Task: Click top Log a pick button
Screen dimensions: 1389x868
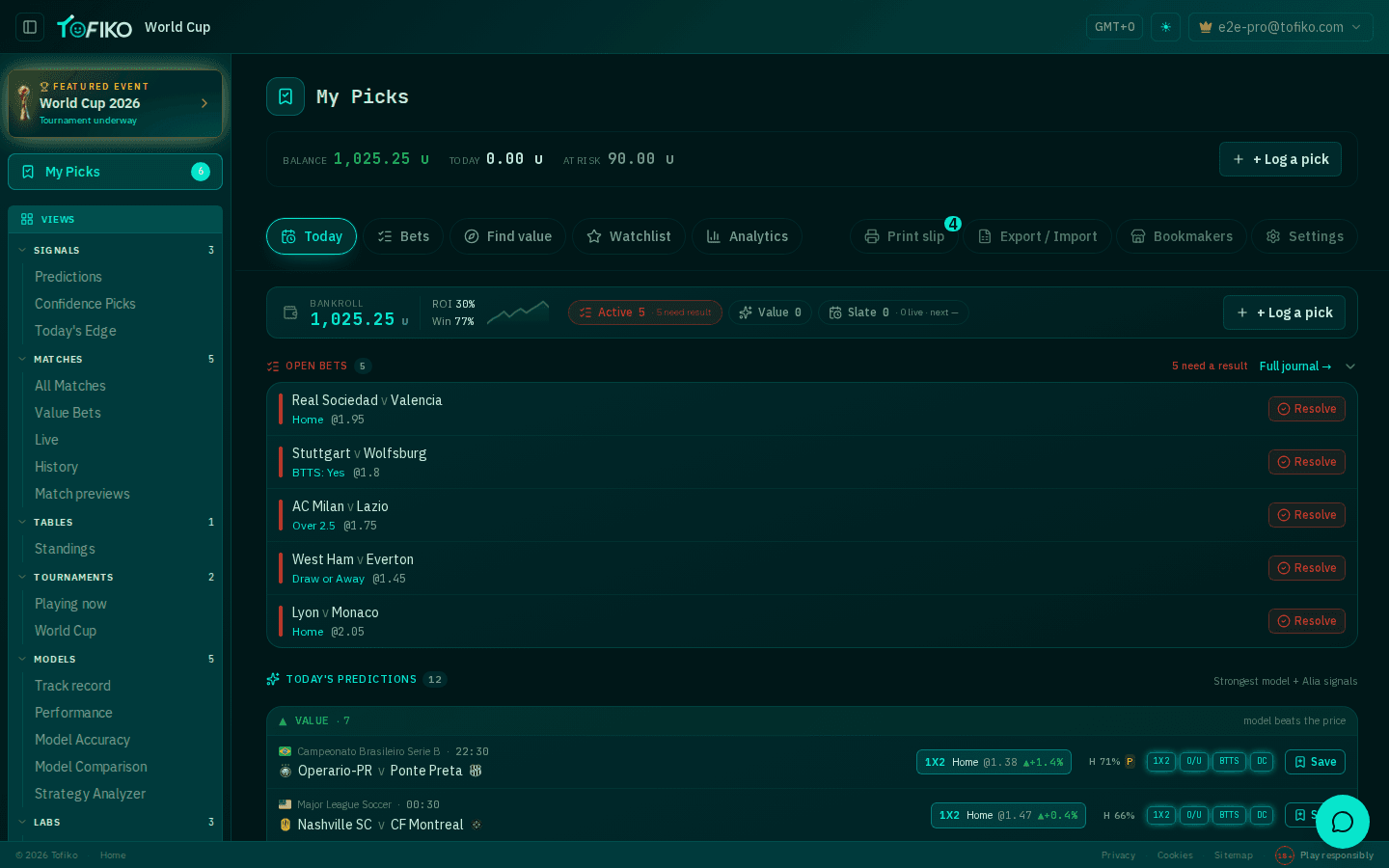Action: pos(1280,159)
